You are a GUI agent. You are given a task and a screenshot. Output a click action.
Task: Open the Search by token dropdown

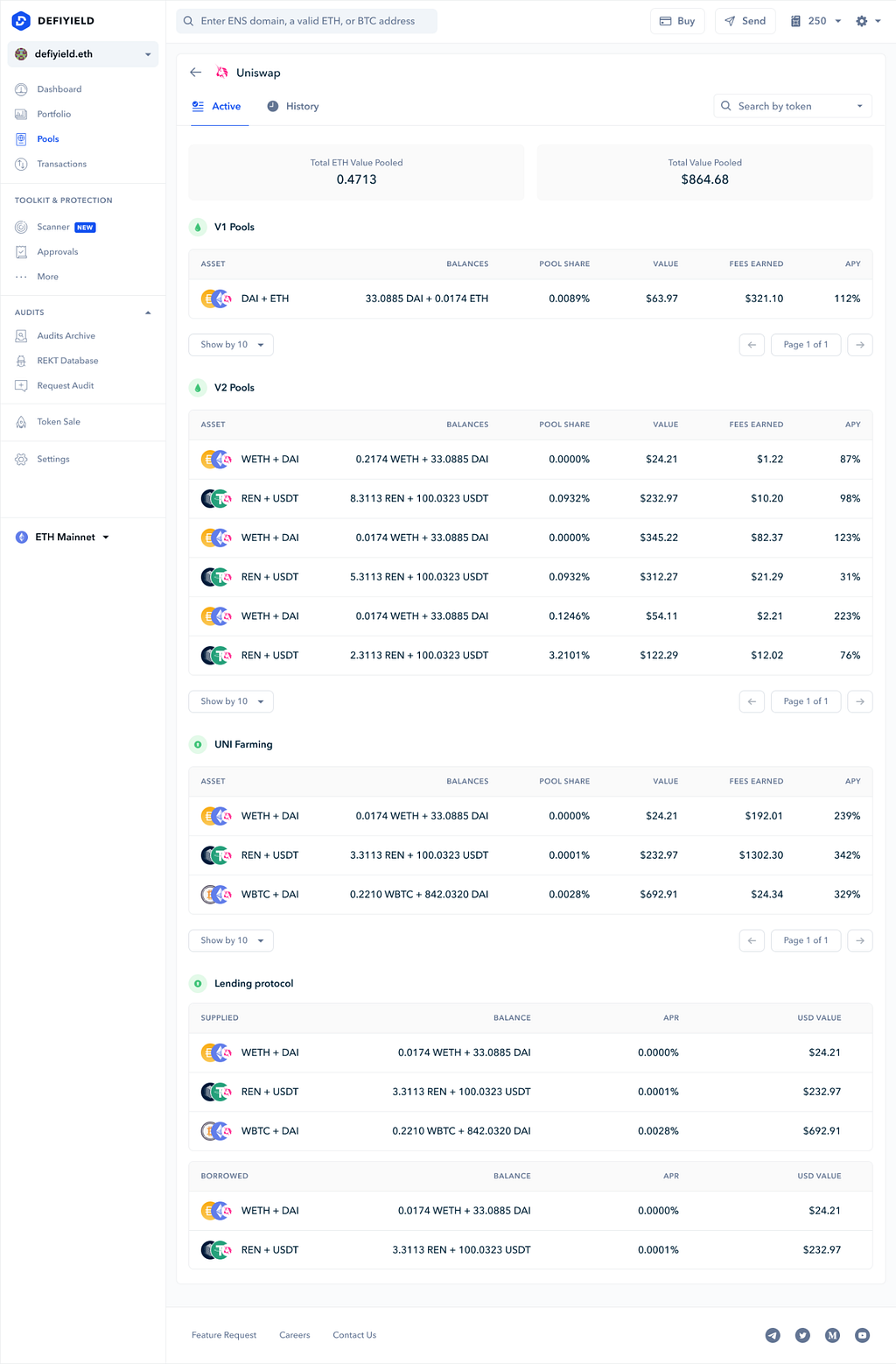point(793,106)
